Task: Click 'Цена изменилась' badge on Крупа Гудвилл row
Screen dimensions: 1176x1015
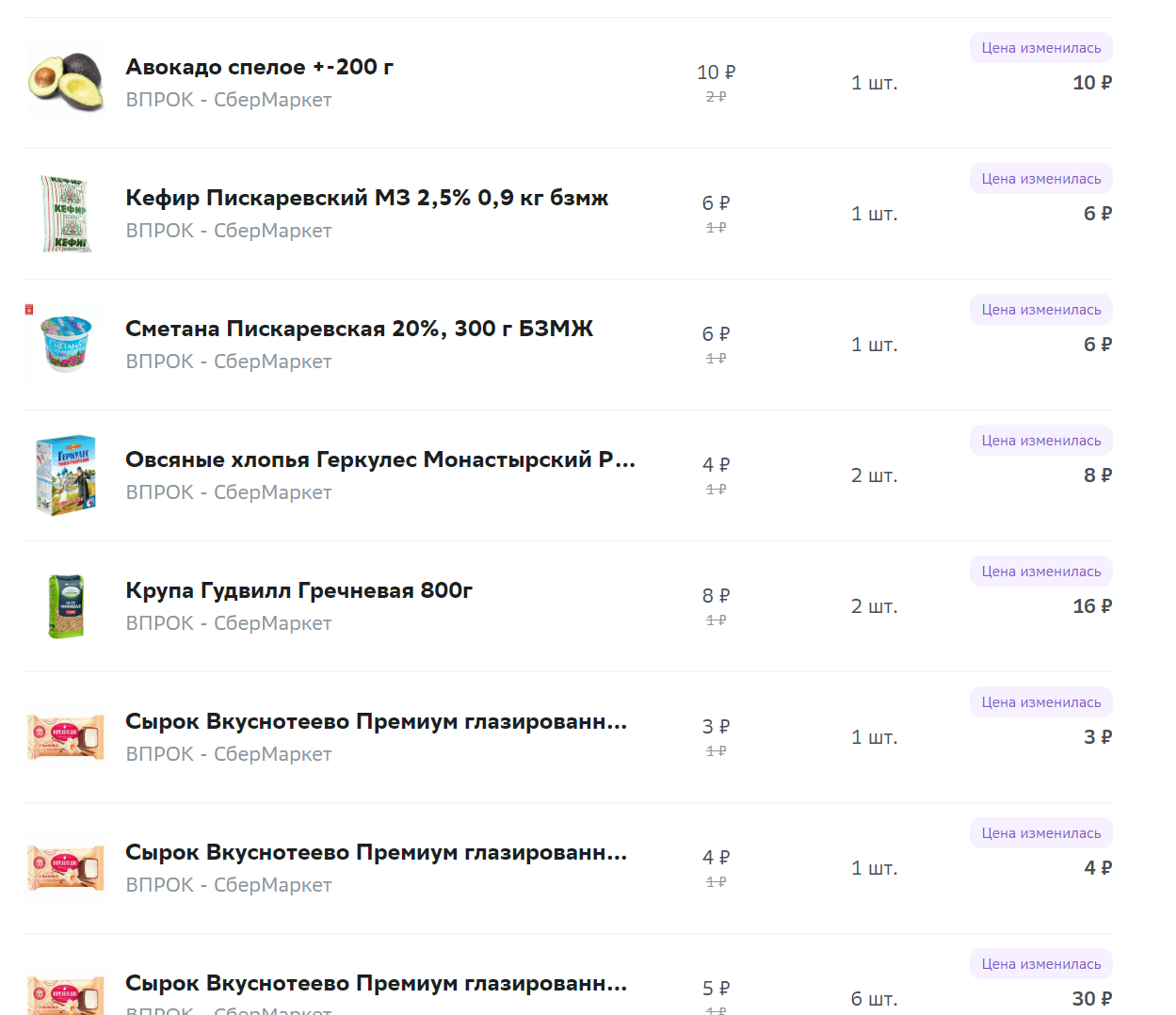Action: 1041,572
